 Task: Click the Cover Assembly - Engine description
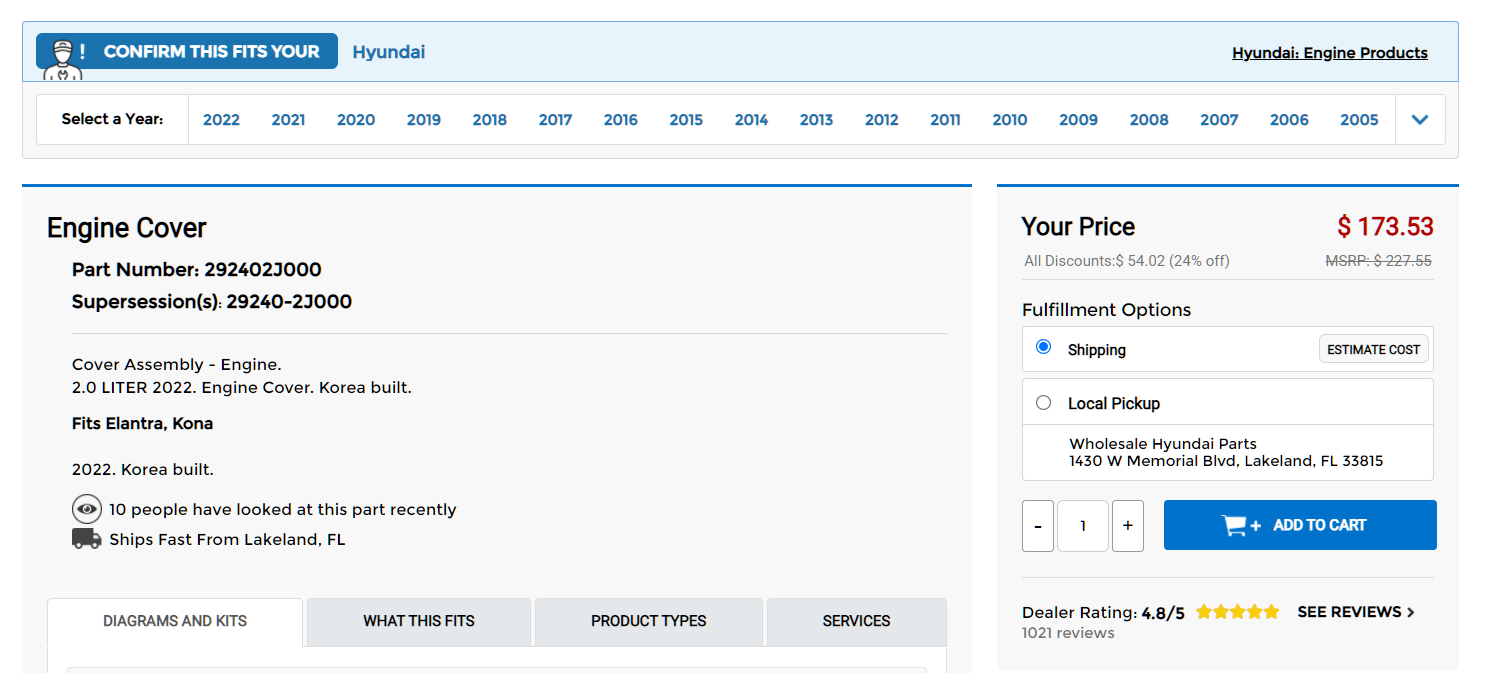pos(177,365)
